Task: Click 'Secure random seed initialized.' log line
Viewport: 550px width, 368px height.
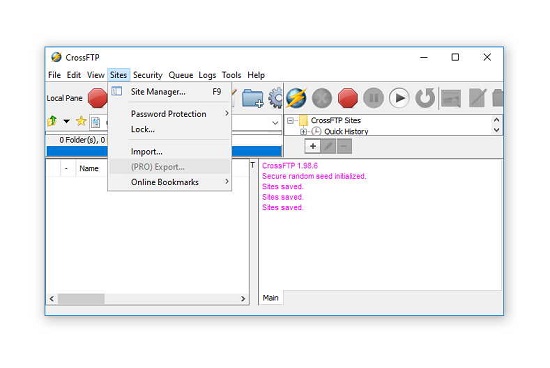Action: [x=314, y=176]
